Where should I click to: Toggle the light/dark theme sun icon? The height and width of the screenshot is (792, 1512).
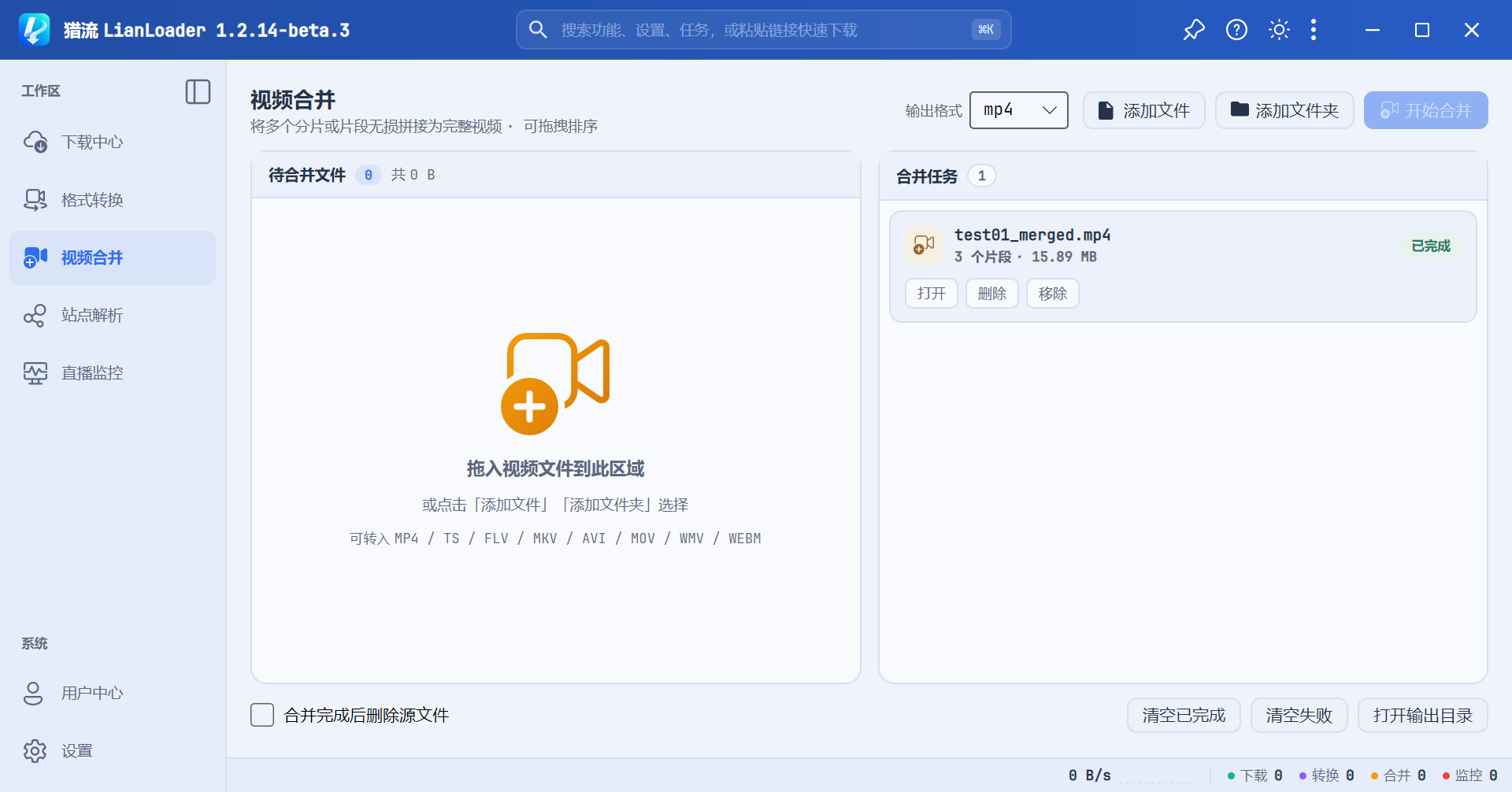point(1279,30)
